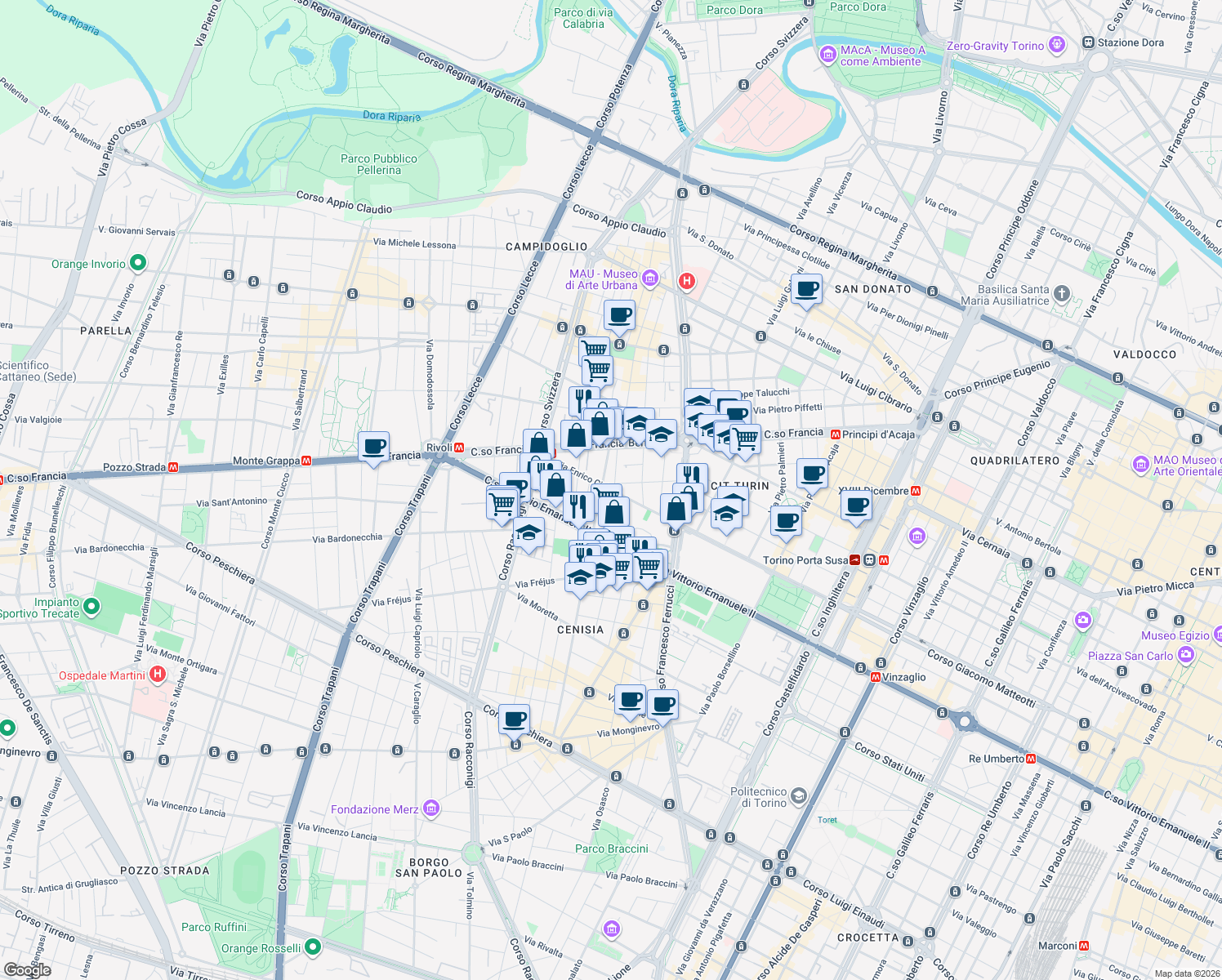Image resolution: width=1222 pixels, height=980 pixels.
Task: Click the MAU Museo di Arte Urbana museum icon
Action: [x=649, y=278]
